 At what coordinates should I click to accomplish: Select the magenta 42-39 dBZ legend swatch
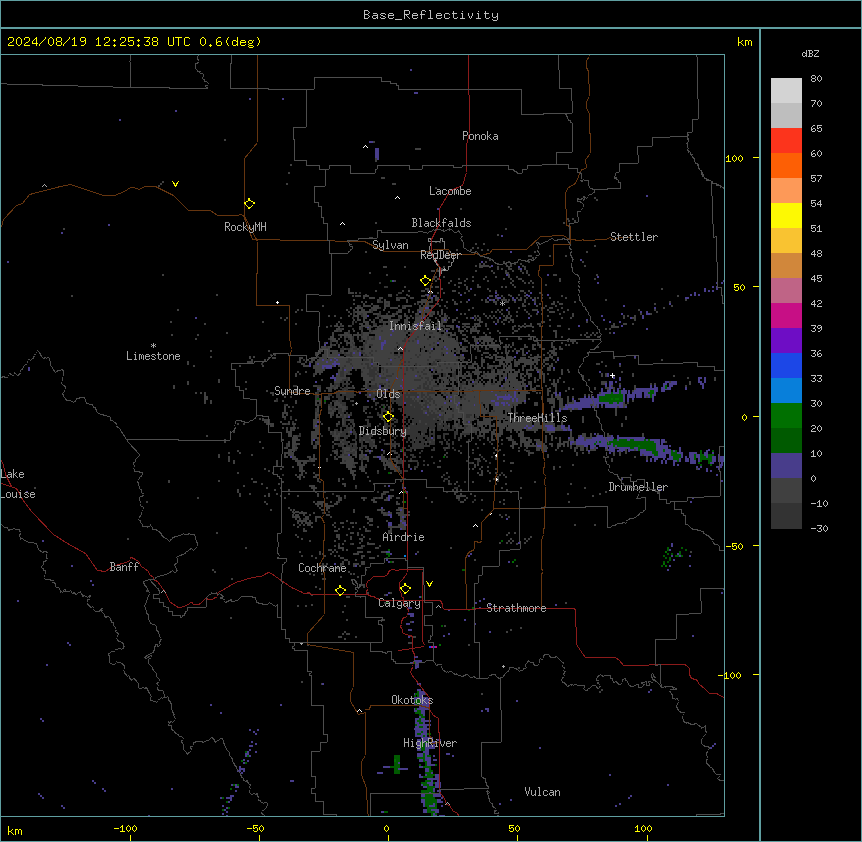coord(786,315)
